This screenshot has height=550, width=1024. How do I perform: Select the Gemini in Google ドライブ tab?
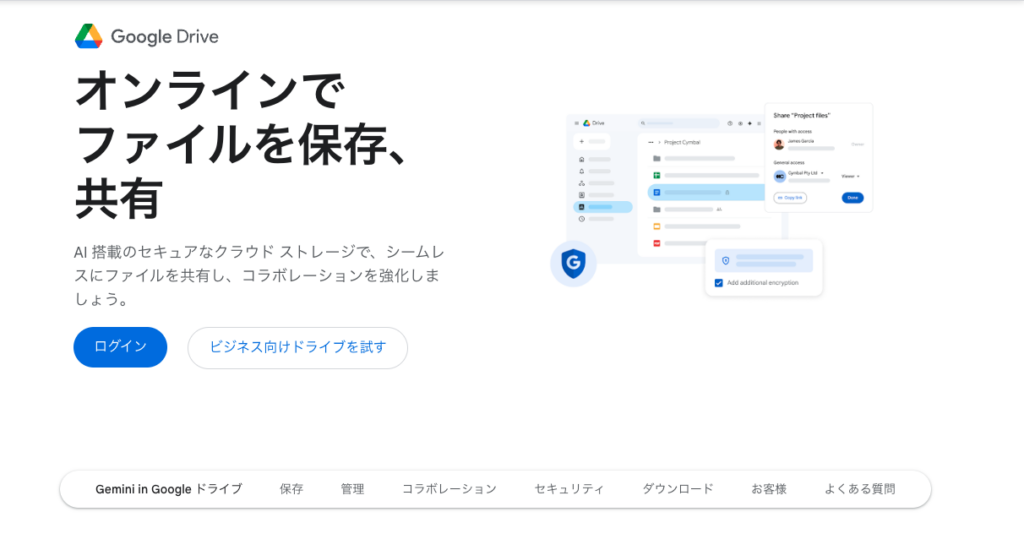tap(168, 489)
